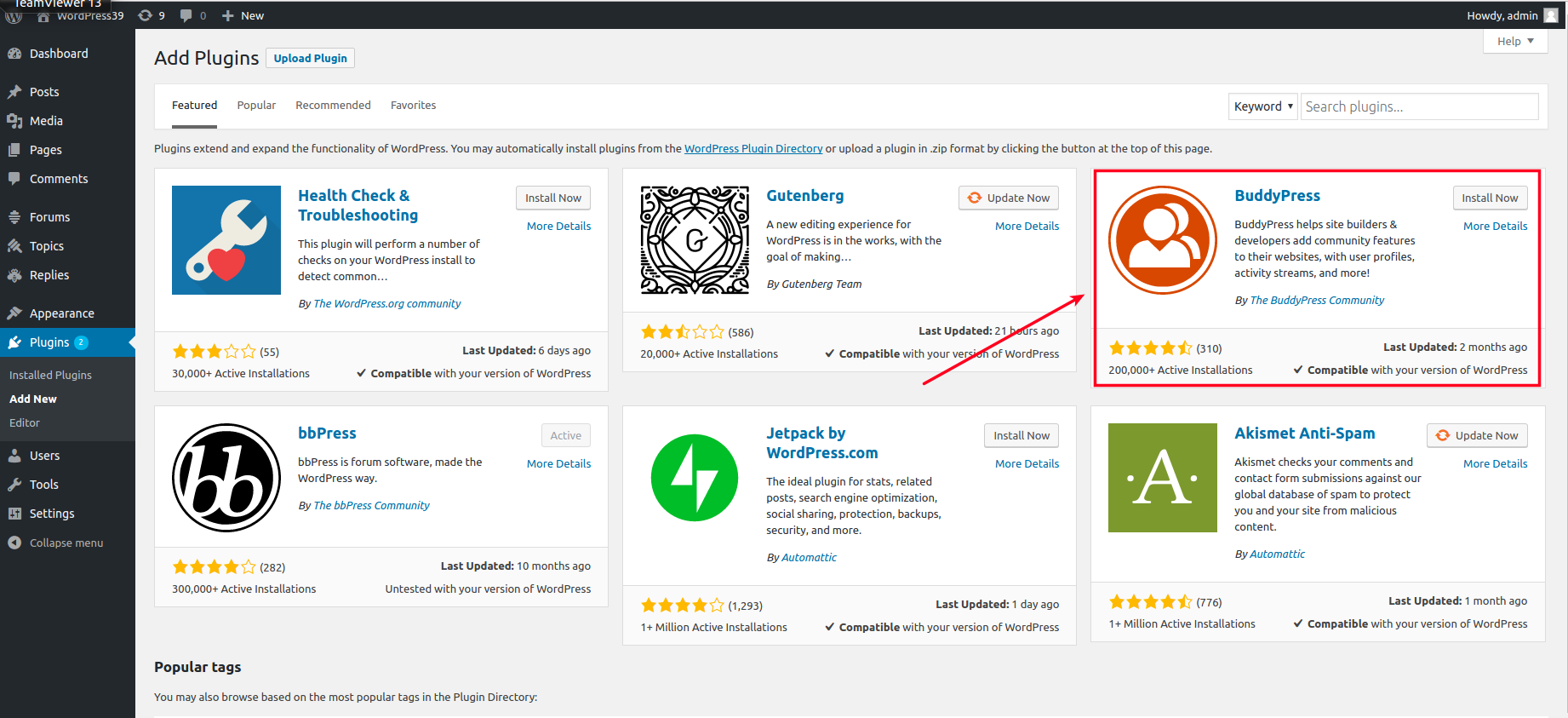
Task: Open More Details for Health Check
Action: point(558,226)
